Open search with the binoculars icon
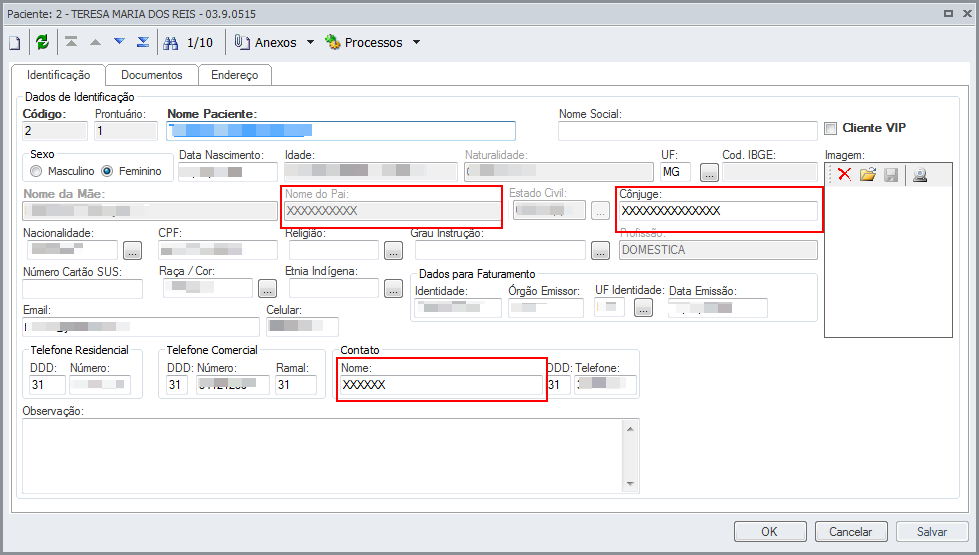 (170, 43)
